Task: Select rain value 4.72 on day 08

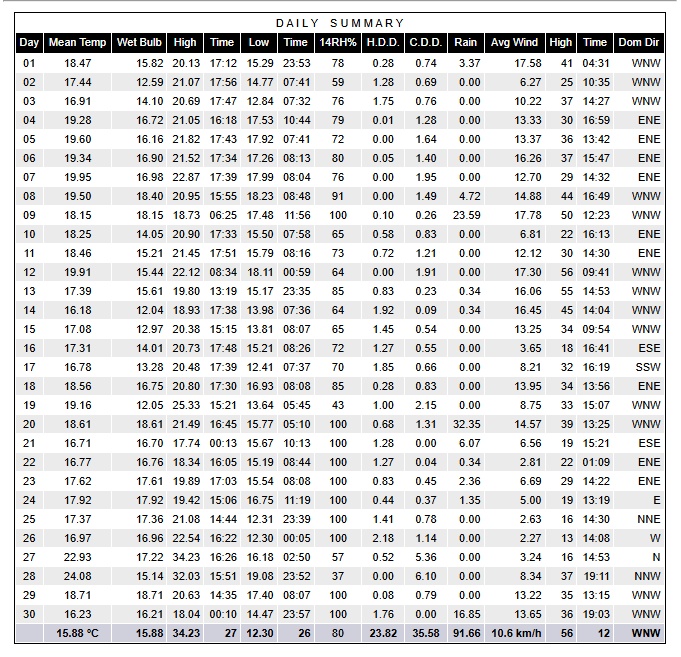Action: click(469, 196)
